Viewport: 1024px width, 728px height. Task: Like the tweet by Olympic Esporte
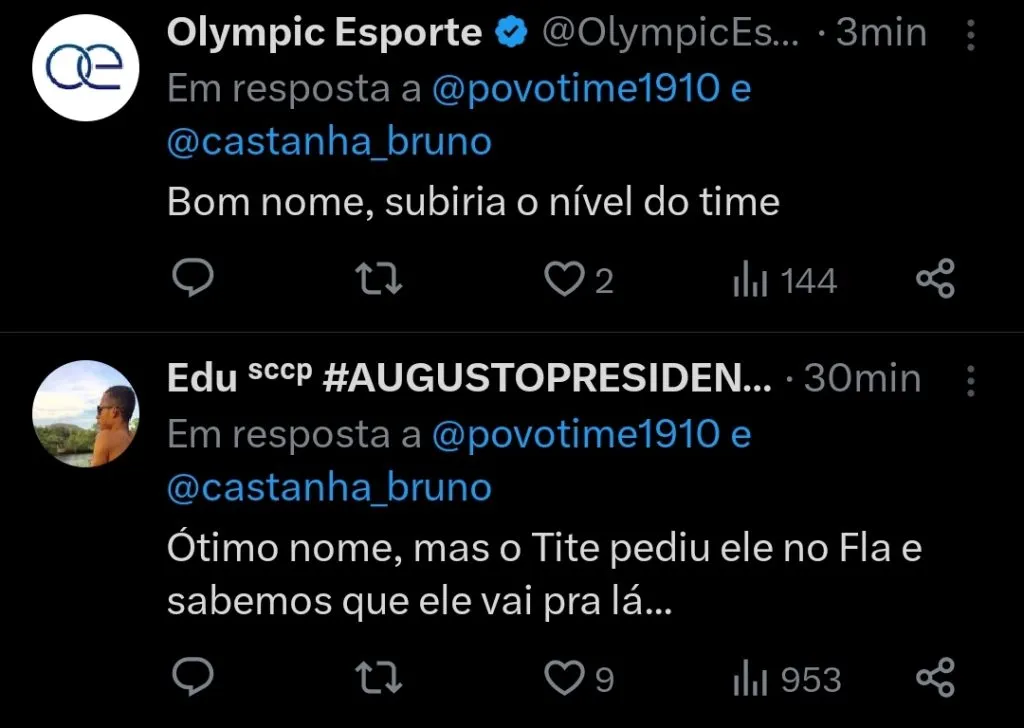tap(565, 279)
